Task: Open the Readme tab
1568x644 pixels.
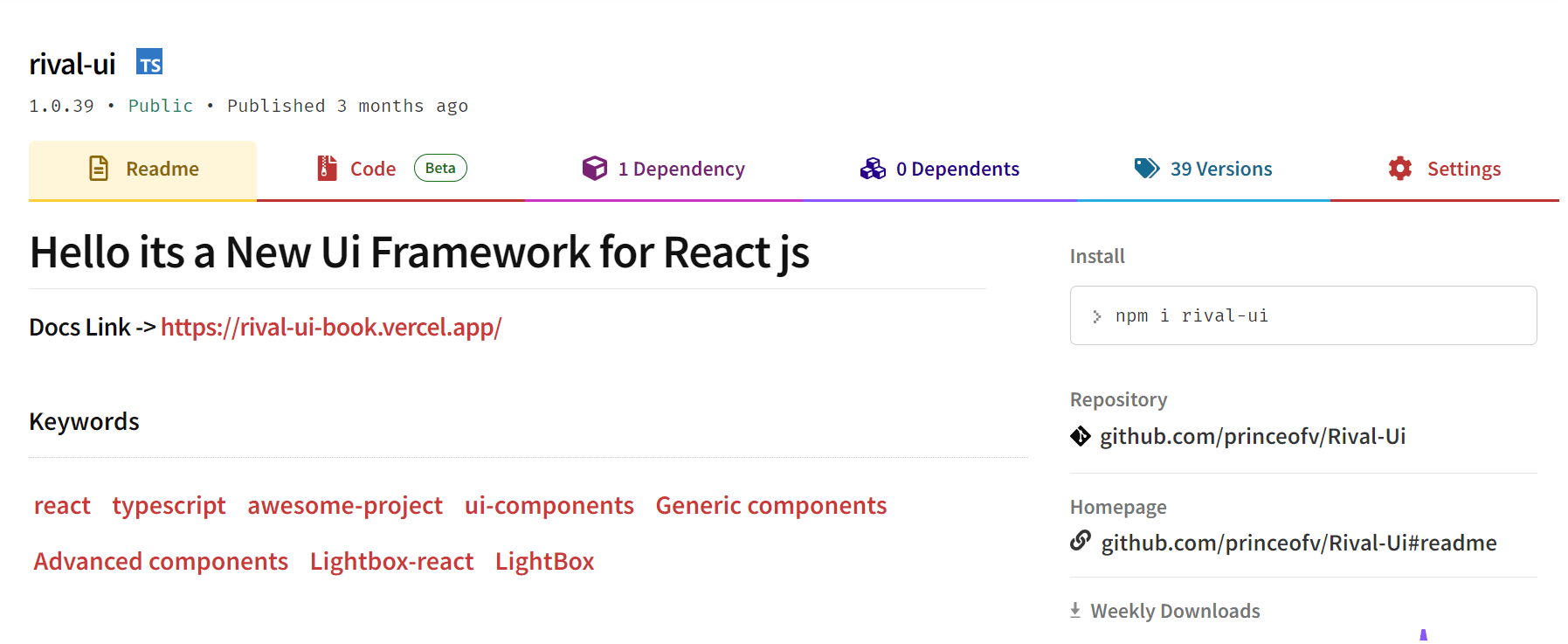Action: click(142, 170)
